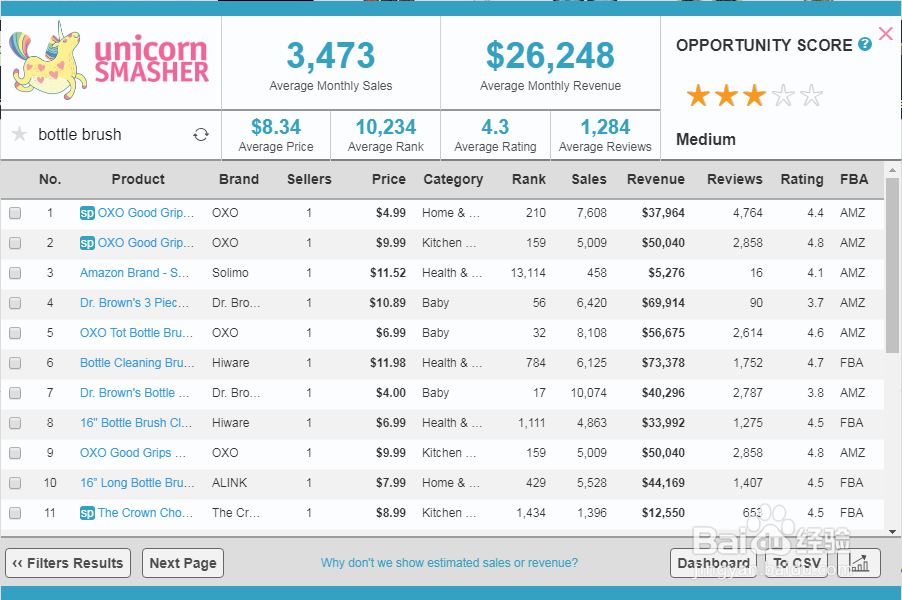Screen dimensions: 902x600
Task: Sort by Rating column header
Action: (x=802, y=179)
